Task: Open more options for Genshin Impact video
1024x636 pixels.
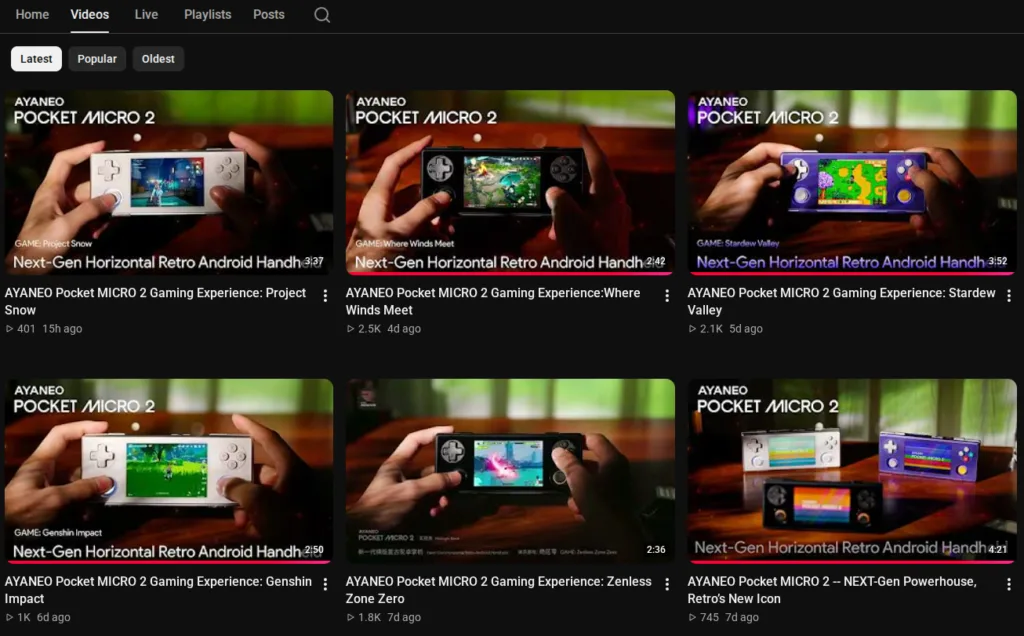Action: tap(325, 584)
